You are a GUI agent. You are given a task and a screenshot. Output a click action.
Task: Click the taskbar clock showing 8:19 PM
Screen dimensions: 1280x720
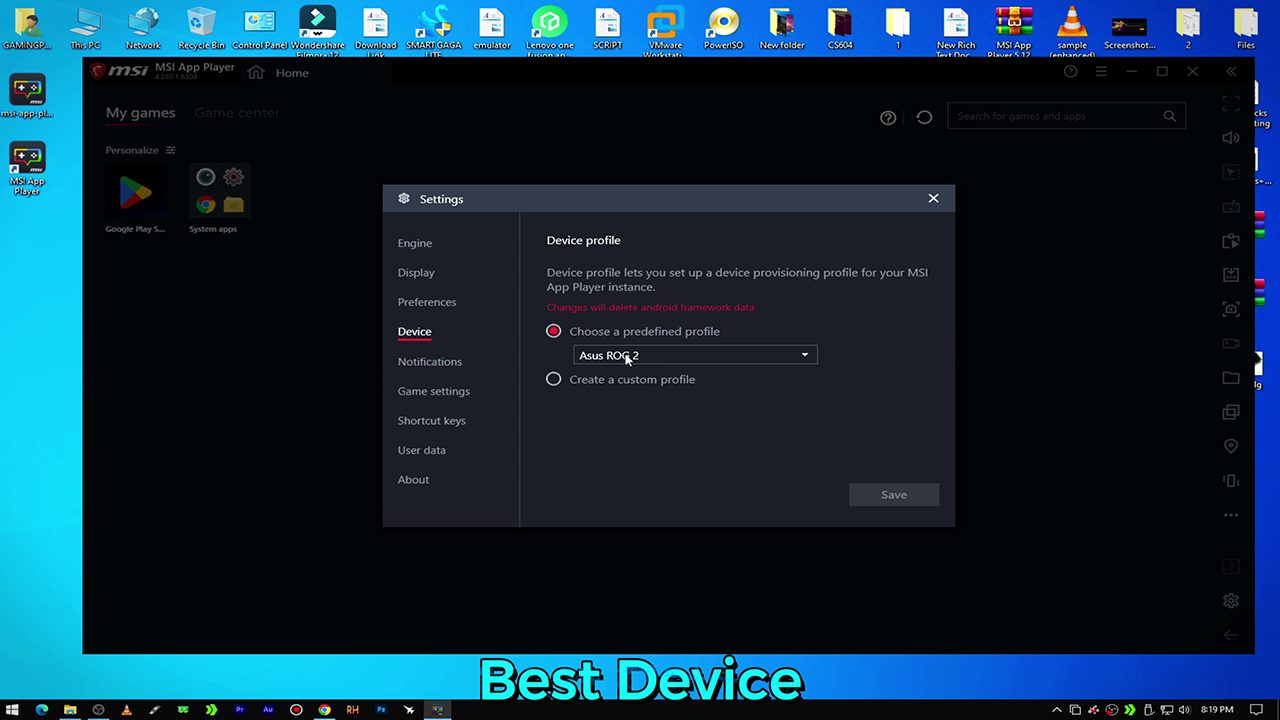click(x=1217, y=710)
